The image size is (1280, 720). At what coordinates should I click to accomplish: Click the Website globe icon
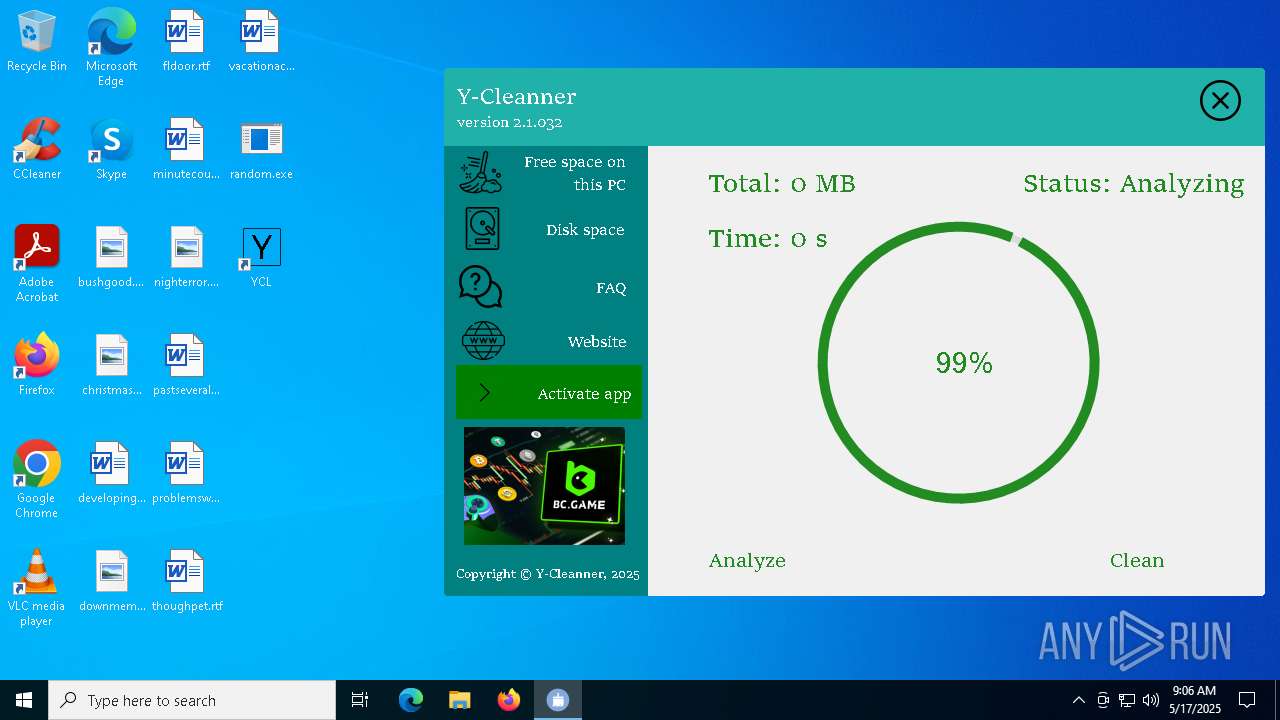[x=483, y=341]
